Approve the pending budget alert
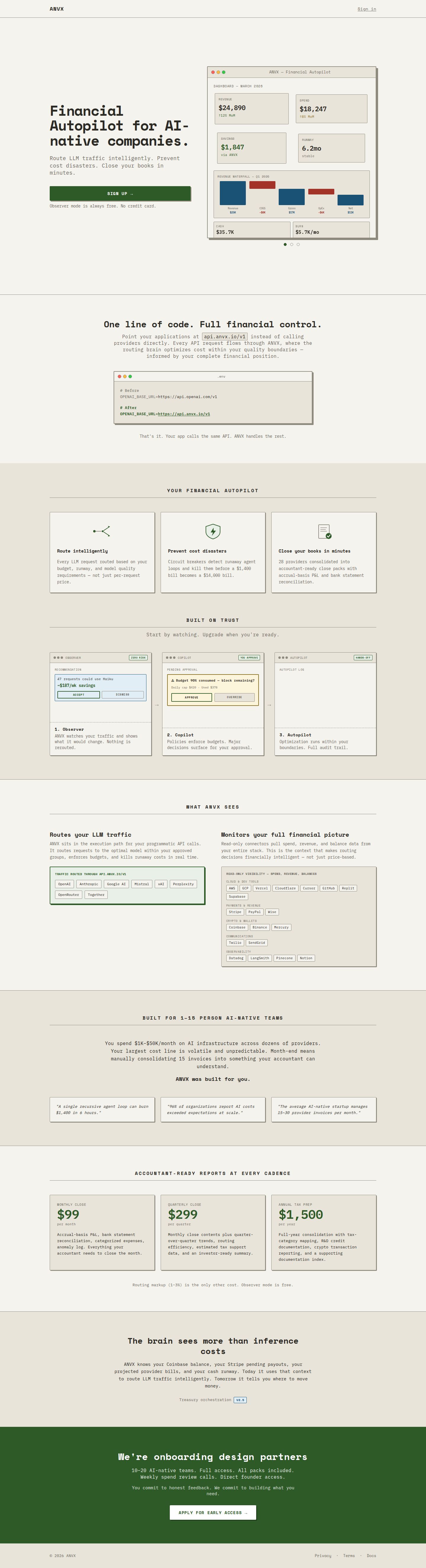 coord(192,697)
